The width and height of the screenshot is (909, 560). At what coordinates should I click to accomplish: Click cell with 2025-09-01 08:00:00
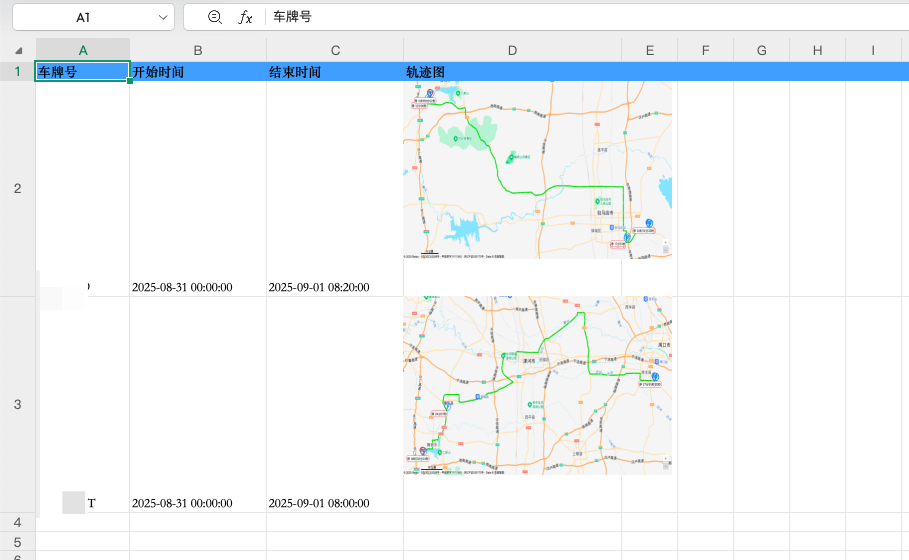point(335,405)
